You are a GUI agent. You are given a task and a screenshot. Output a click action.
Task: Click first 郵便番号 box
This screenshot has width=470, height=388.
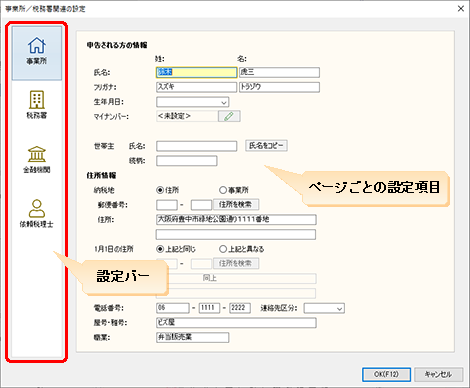tap(167, 205)
